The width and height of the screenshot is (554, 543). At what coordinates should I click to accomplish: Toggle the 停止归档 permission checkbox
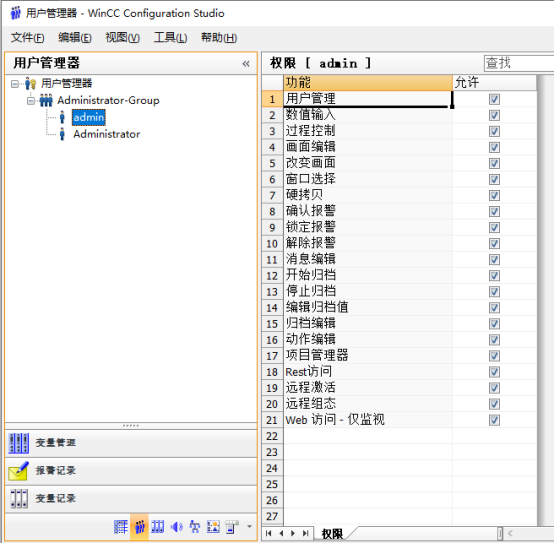(494, 292)
